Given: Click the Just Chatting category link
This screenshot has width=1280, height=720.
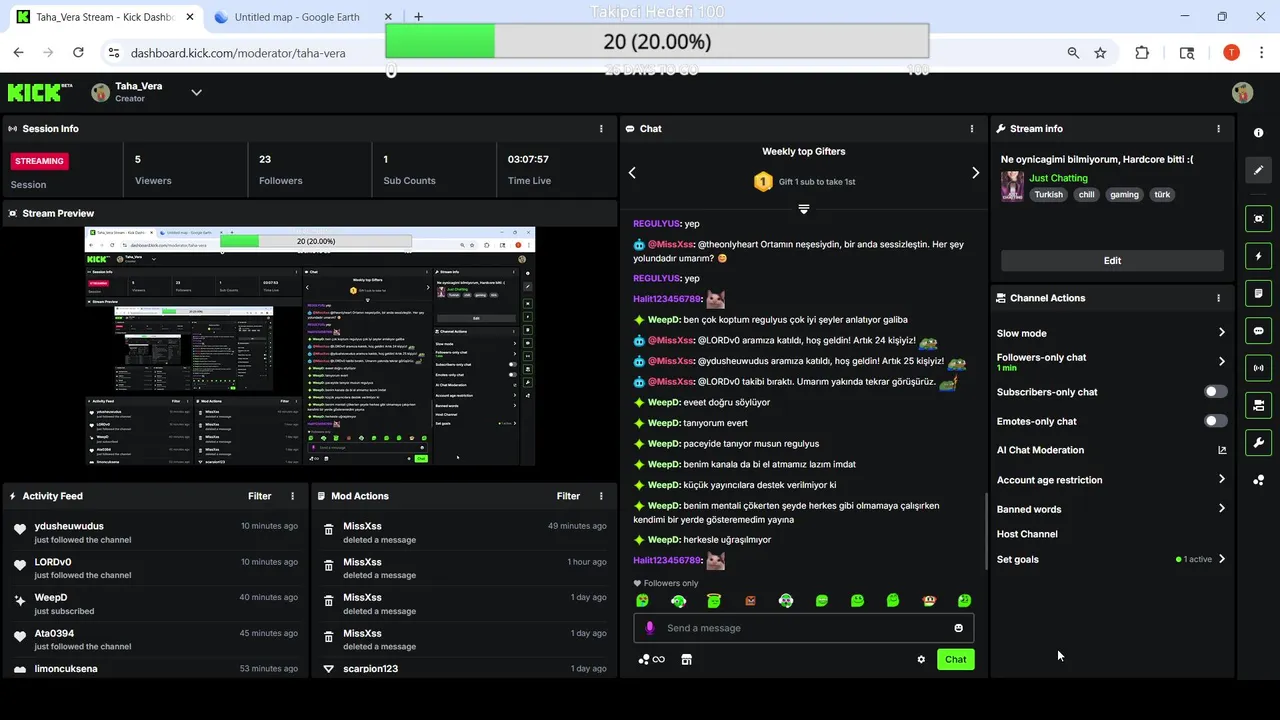Looking at the screenshot, I should 1058,178.
